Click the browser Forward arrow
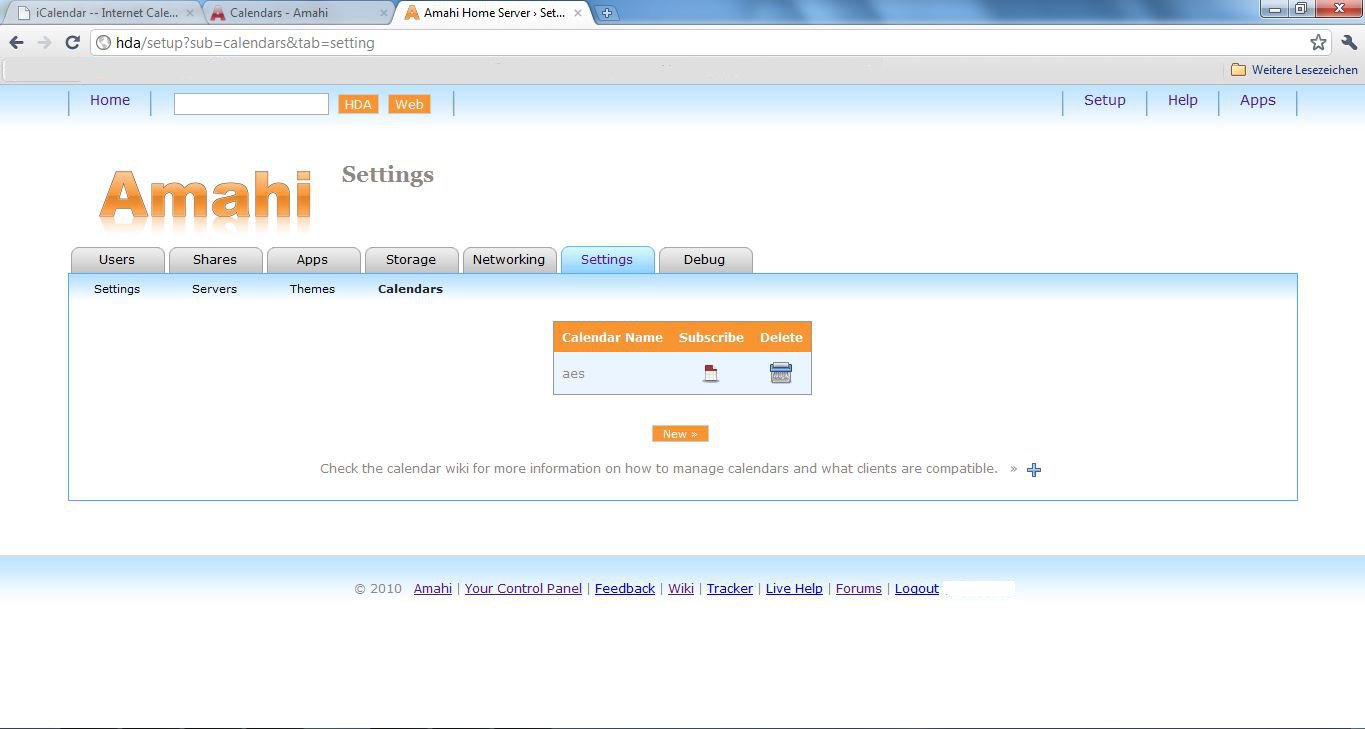The width and height of the screenshot is (1365, 729). pos(44,43)
